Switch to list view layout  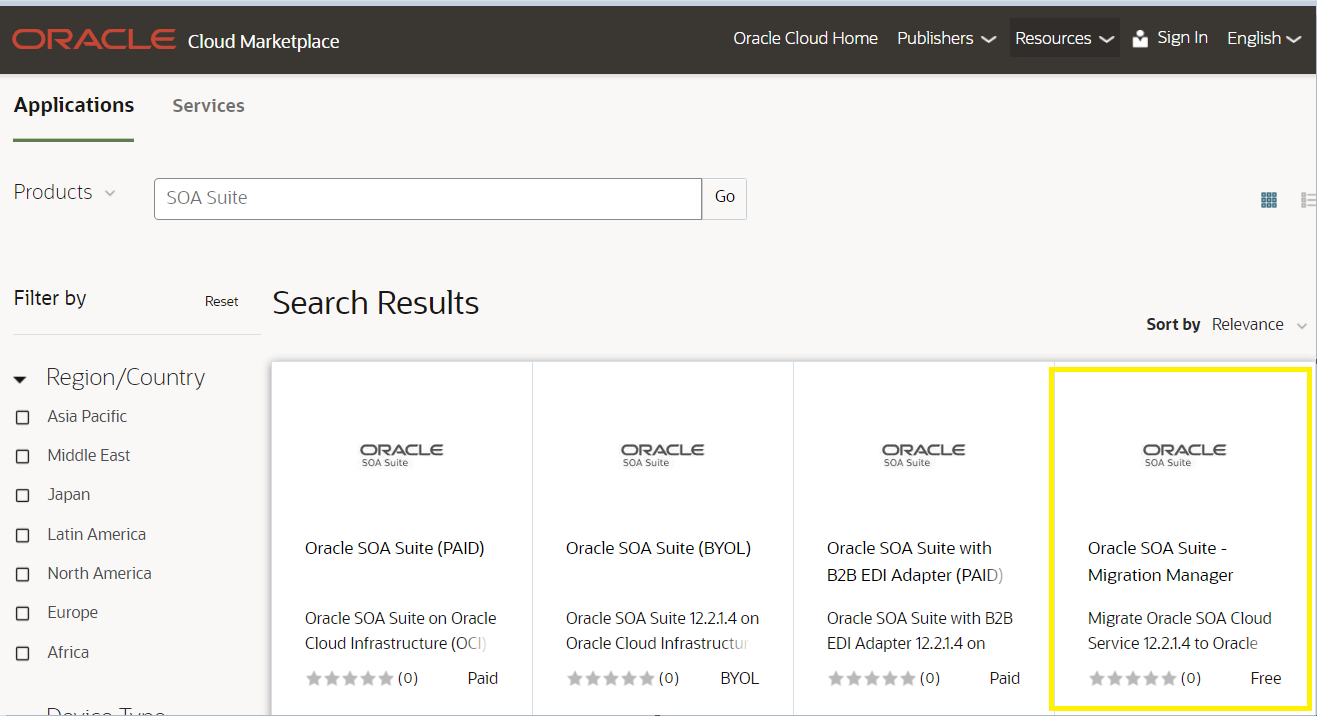click(x=1308, y=200)
